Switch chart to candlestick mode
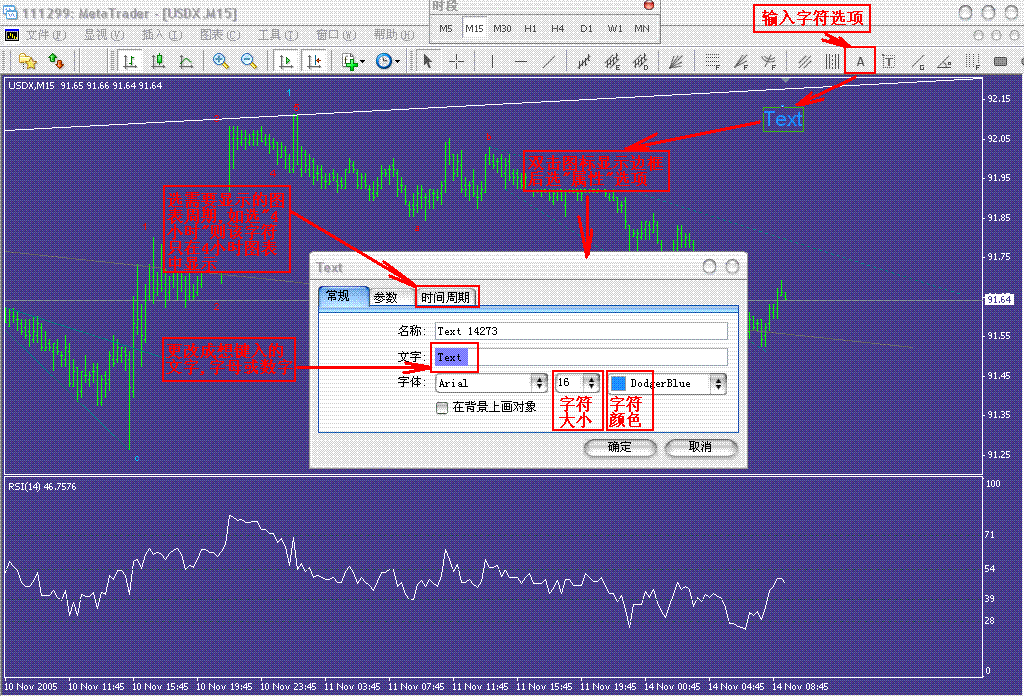 pyautogui.click(x=158, y=61)
